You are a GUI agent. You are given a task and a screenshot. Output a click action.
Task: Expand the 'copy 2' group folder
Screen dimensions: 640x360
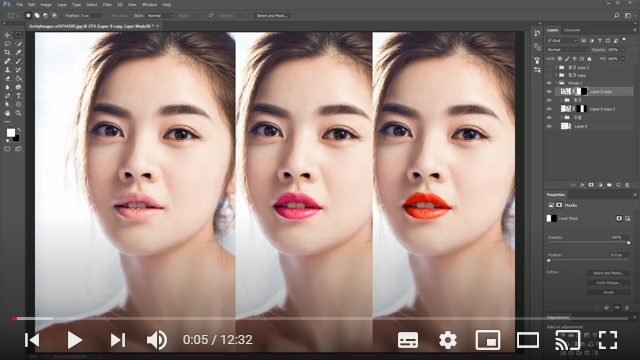pyautogui.click(x=556, y=67)
